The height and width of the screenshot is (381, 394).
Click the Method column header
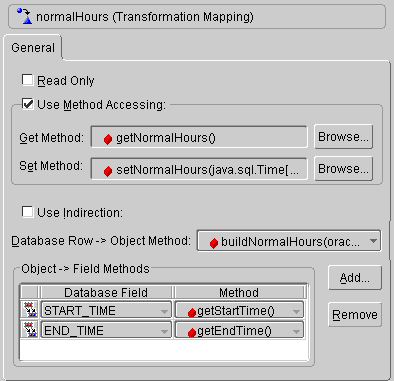coord(239,292)
